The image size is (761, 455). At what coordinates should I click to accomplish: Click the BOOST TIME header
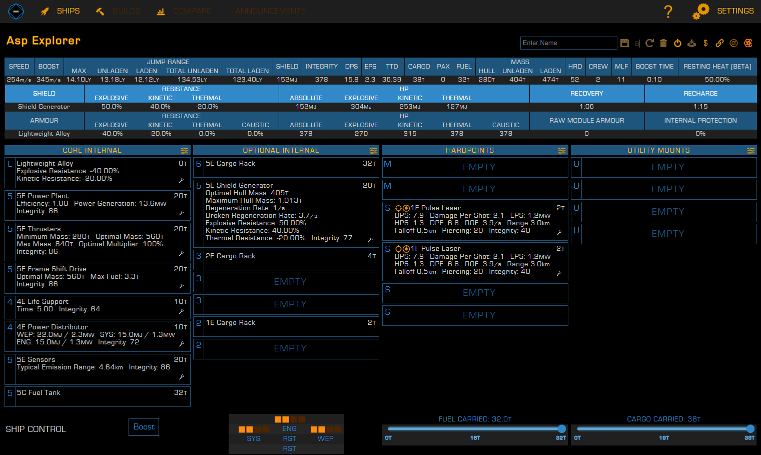click(654, 66)
